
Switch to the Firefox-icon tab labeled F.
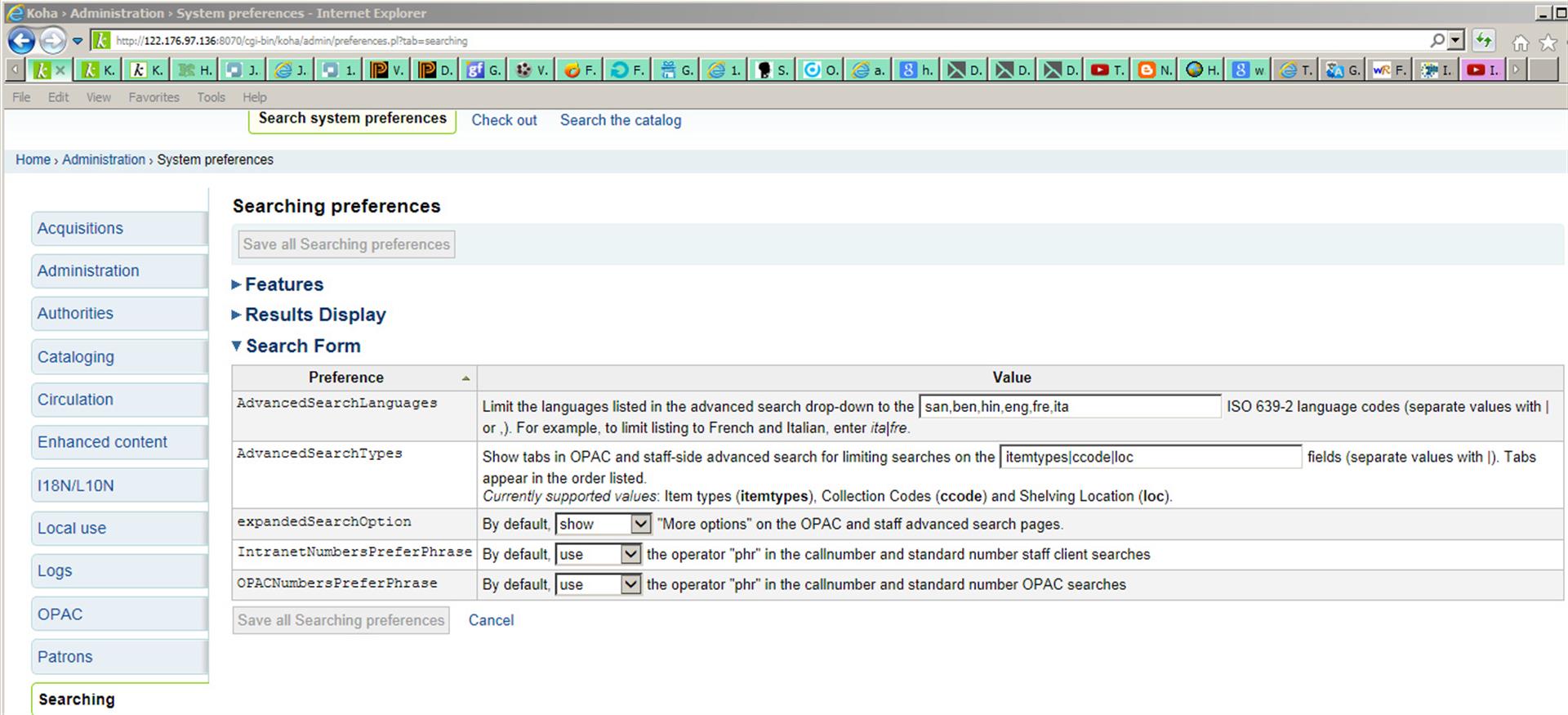click(x=580, y=70)
